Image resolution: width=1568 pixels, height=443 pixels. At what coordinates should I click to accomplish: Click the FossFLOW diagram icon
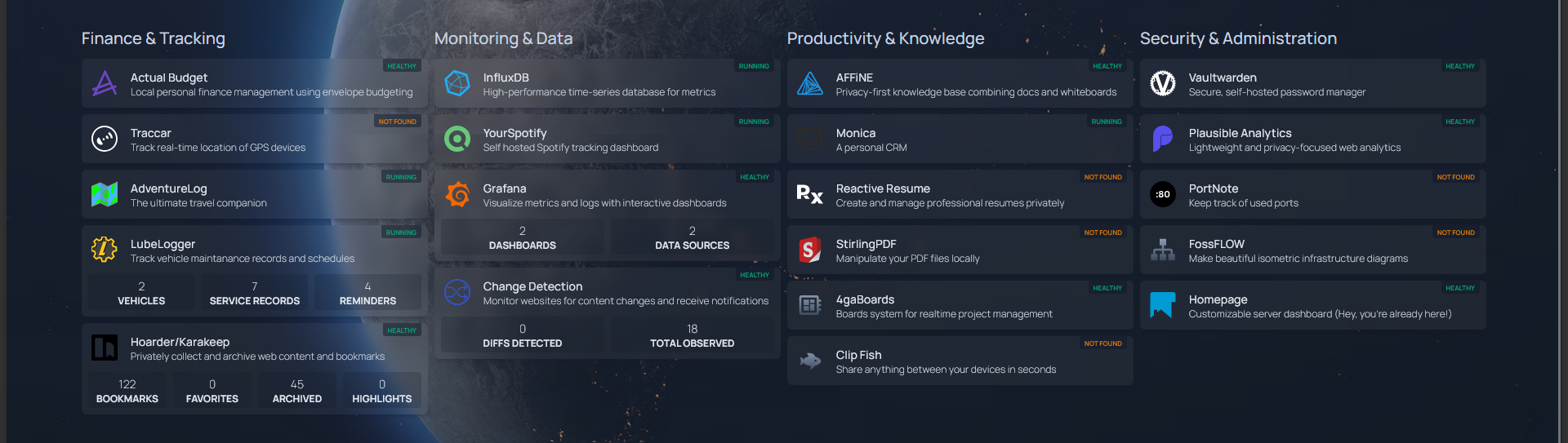tap(1163, 250)
